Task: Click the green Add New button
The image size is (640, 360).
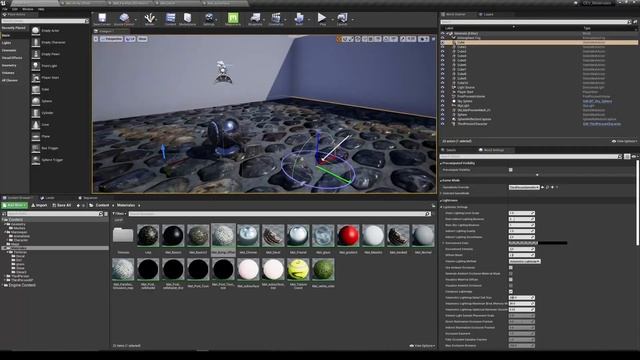Action: pos(14,205)
